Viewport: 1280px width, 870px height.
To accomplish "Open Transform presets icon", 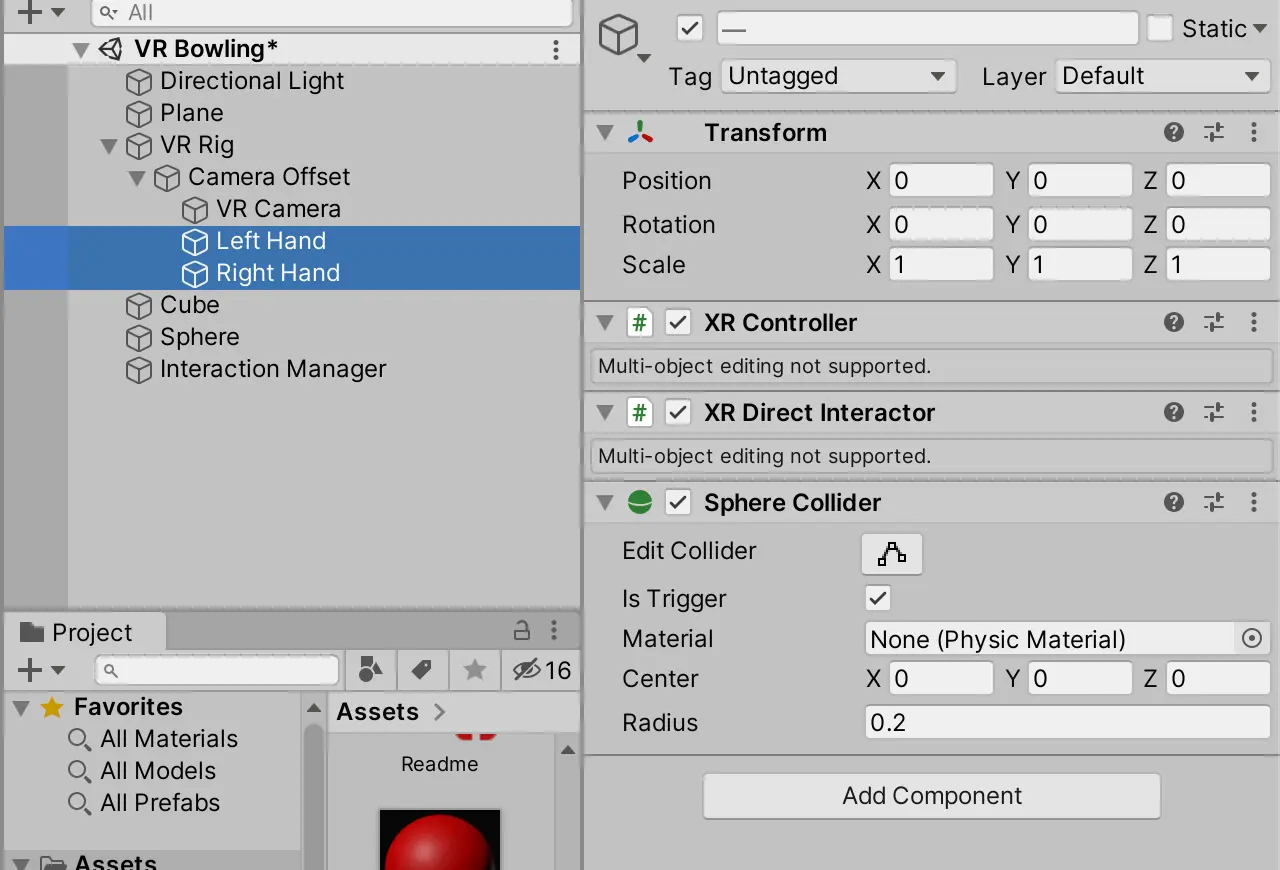I will [1214, 133].
